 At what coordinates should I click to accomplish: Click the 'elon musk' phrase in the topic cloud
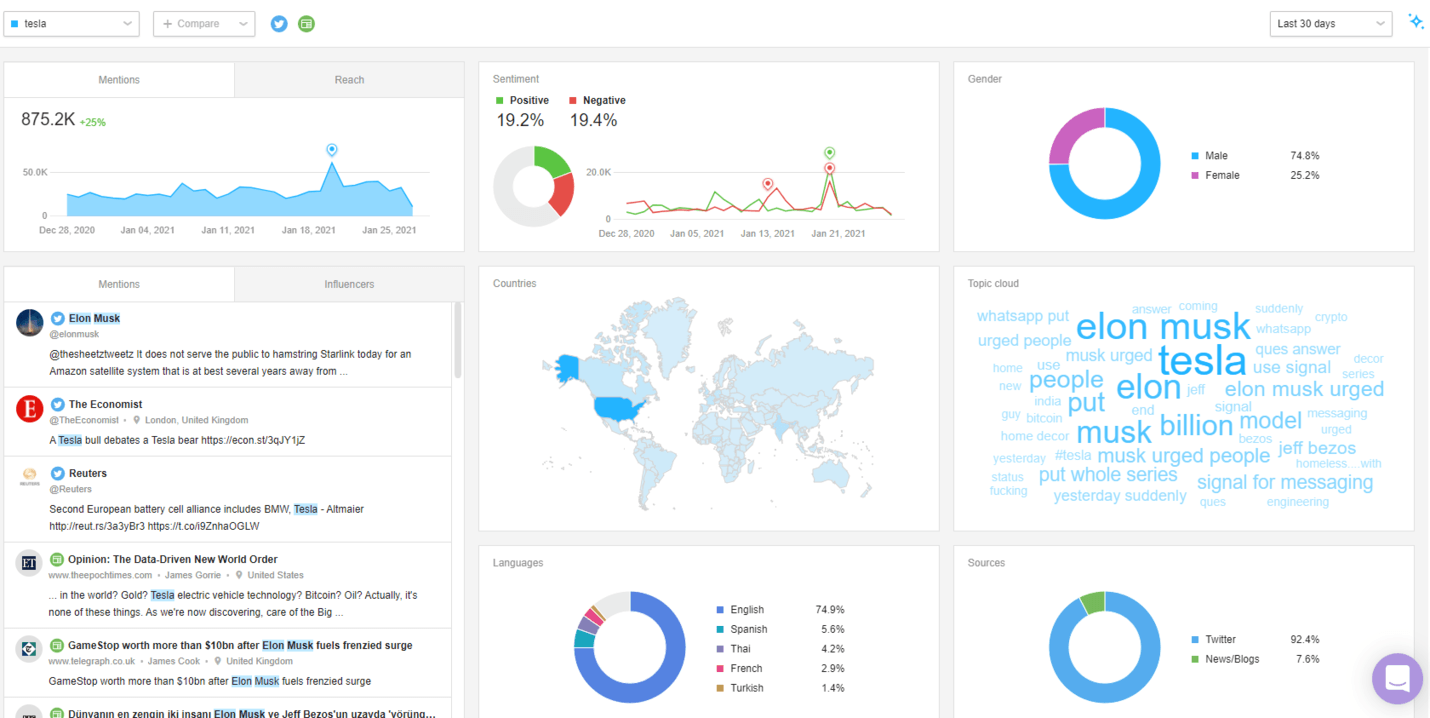coord(1163,327)
